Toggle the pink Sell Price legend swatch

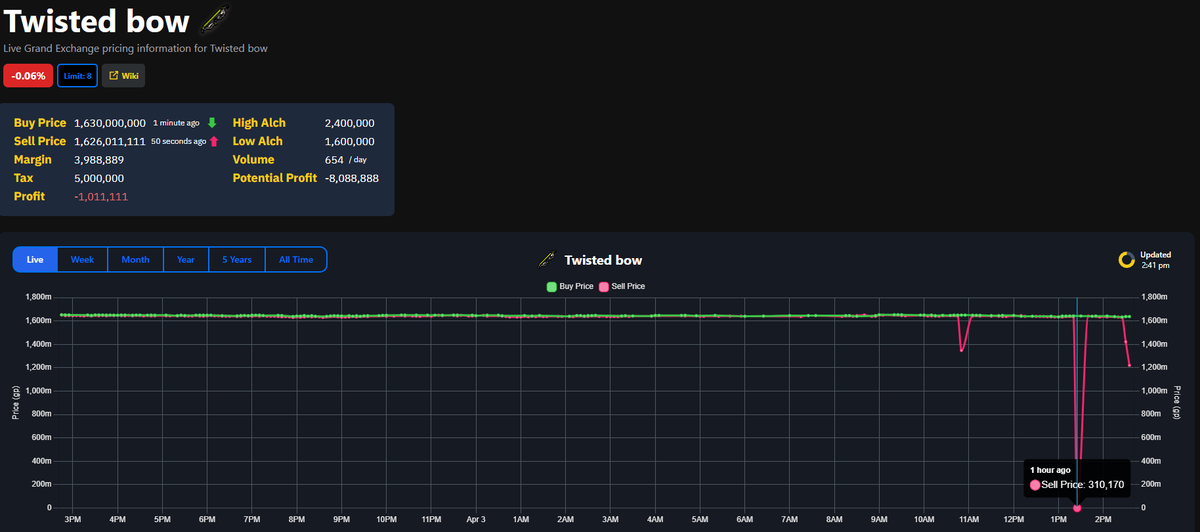604,287
